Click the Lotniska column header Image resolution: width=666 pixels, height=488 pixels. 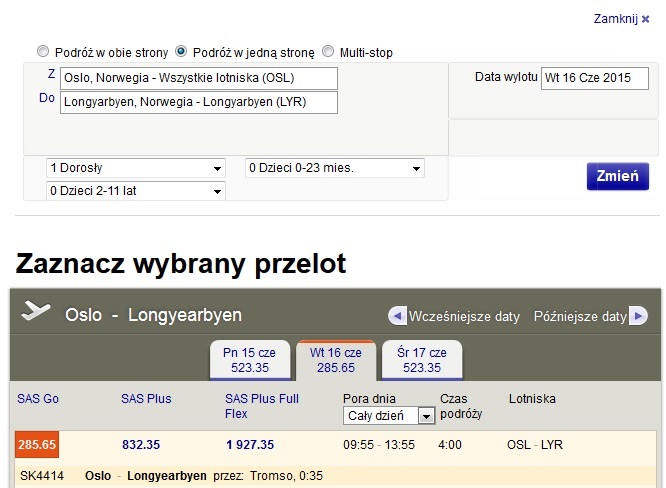tap(532, 399)
